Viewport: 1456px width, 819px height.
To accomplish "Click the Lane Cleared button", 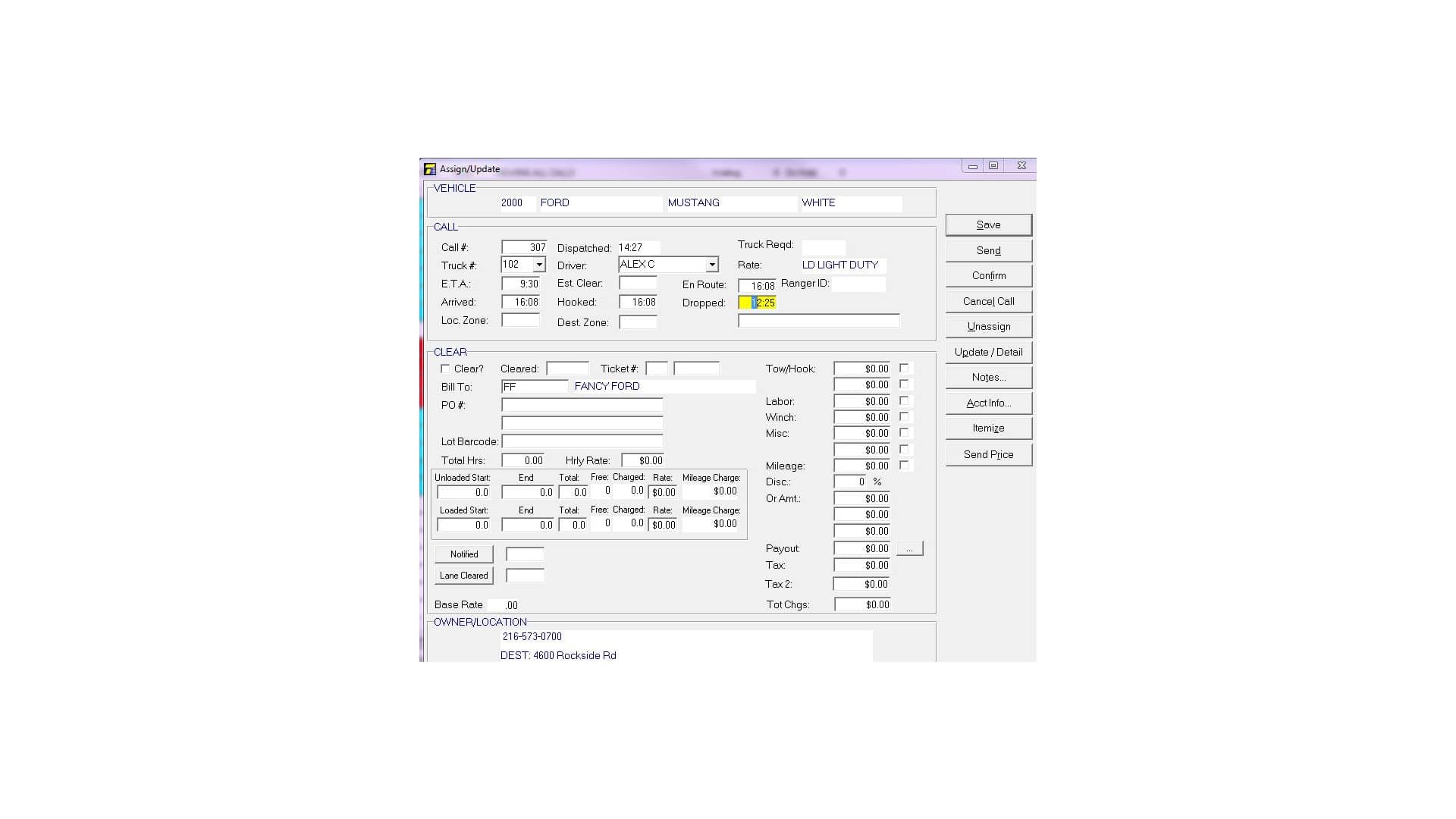I will click(x=463, y=576).
